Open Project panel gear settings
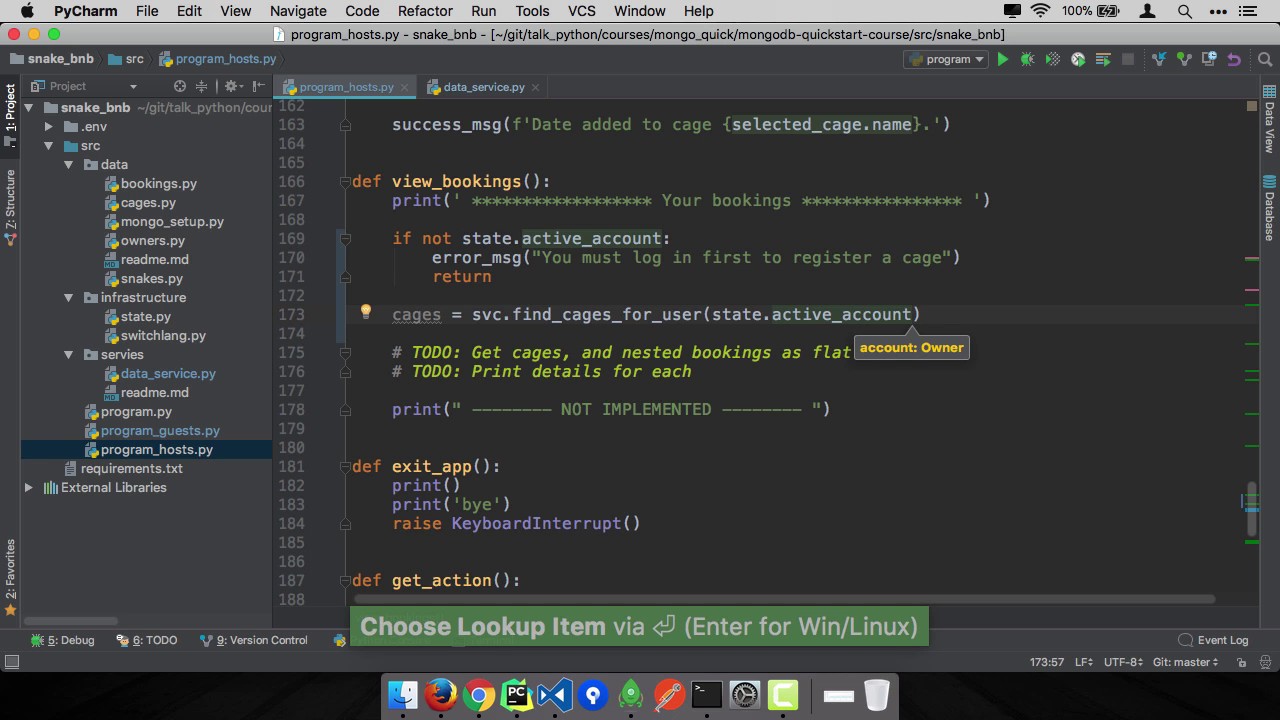Screen dimensions: 1280x720 [230, 86]
